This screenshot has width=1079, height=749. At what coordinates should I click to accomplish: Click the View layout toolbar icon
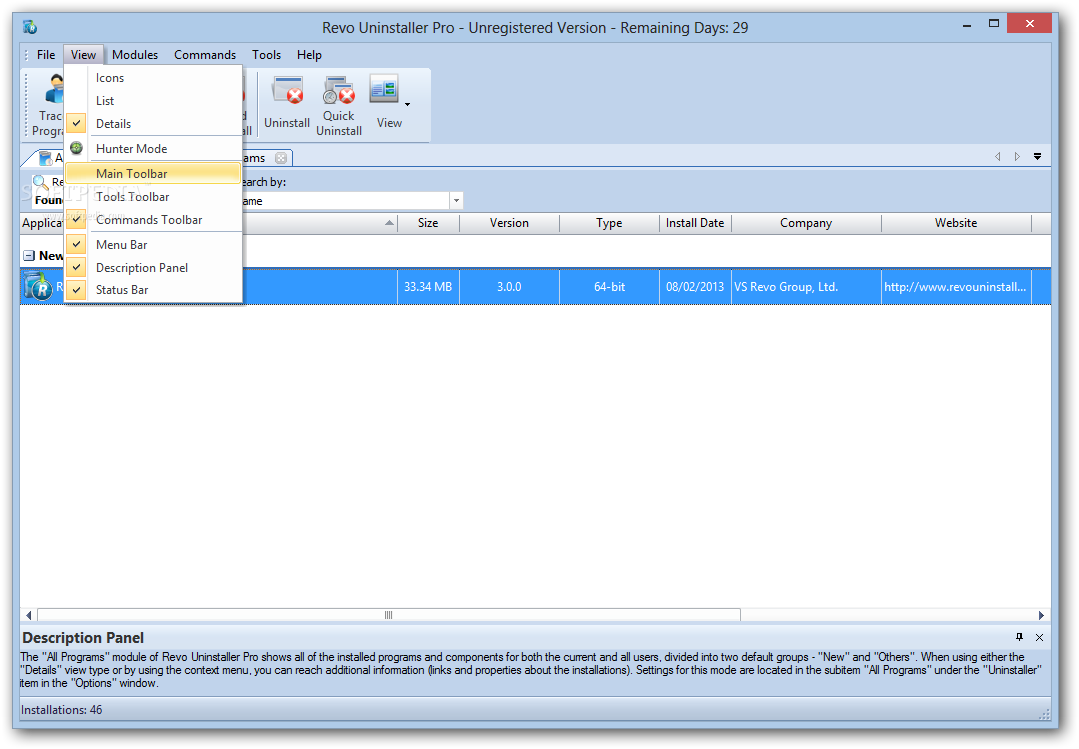[384, 89]
